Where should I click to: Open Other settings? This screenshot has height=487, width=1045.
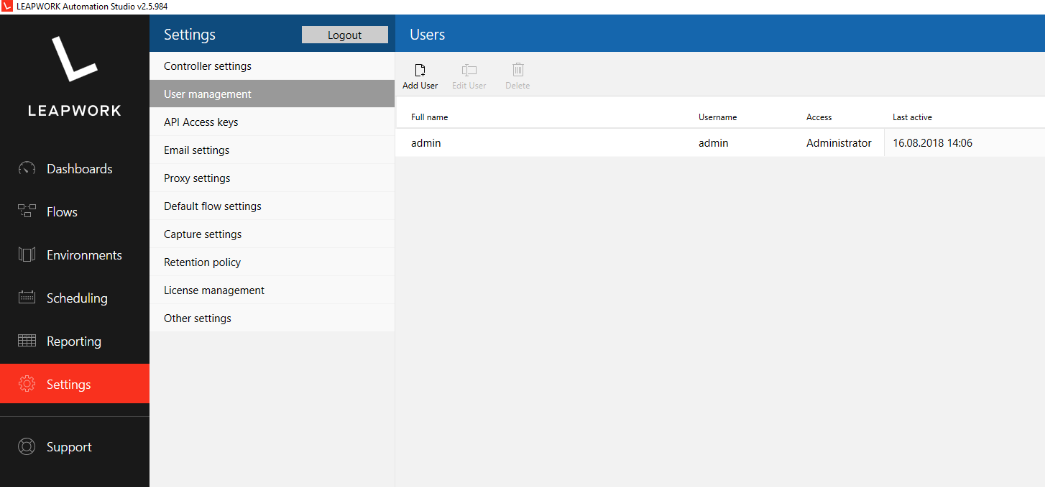tap(272, 318)
